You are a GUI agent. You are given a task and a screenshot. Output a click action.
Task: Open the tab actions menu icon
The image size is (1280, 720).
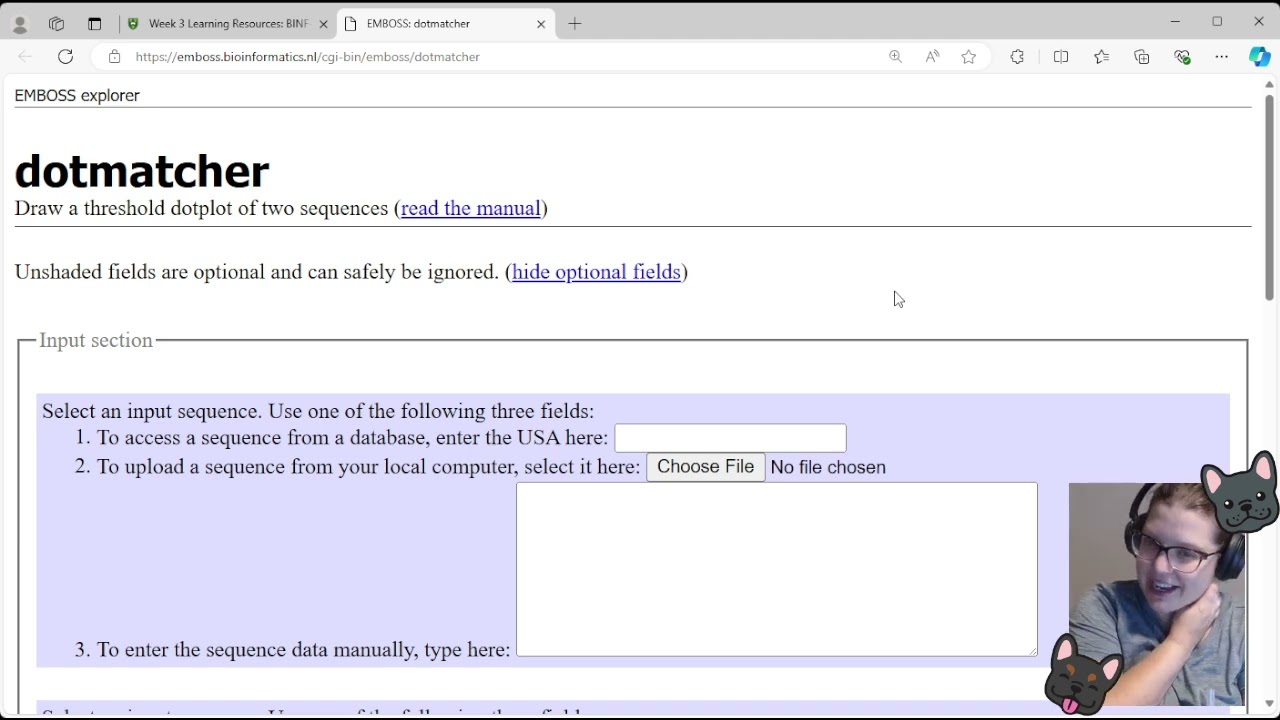(x=94, y=24)
